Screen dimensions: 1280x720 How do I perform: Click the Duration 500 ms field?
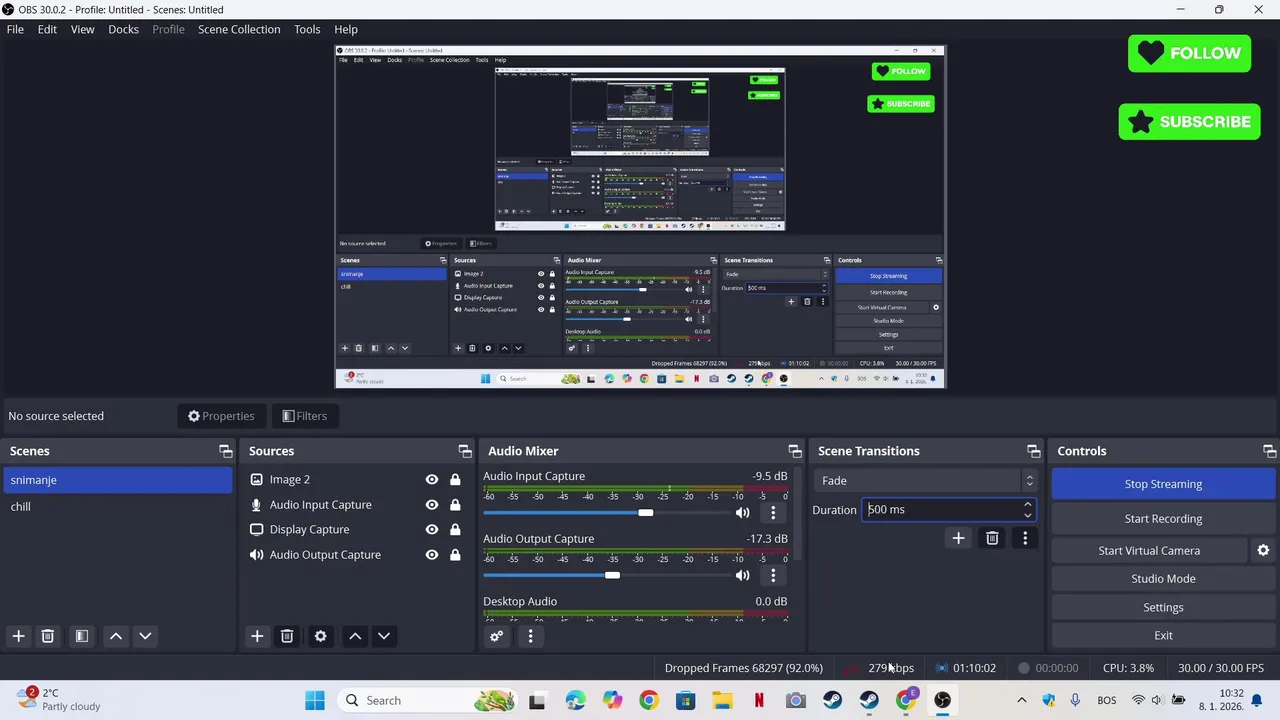click(948, 510)
